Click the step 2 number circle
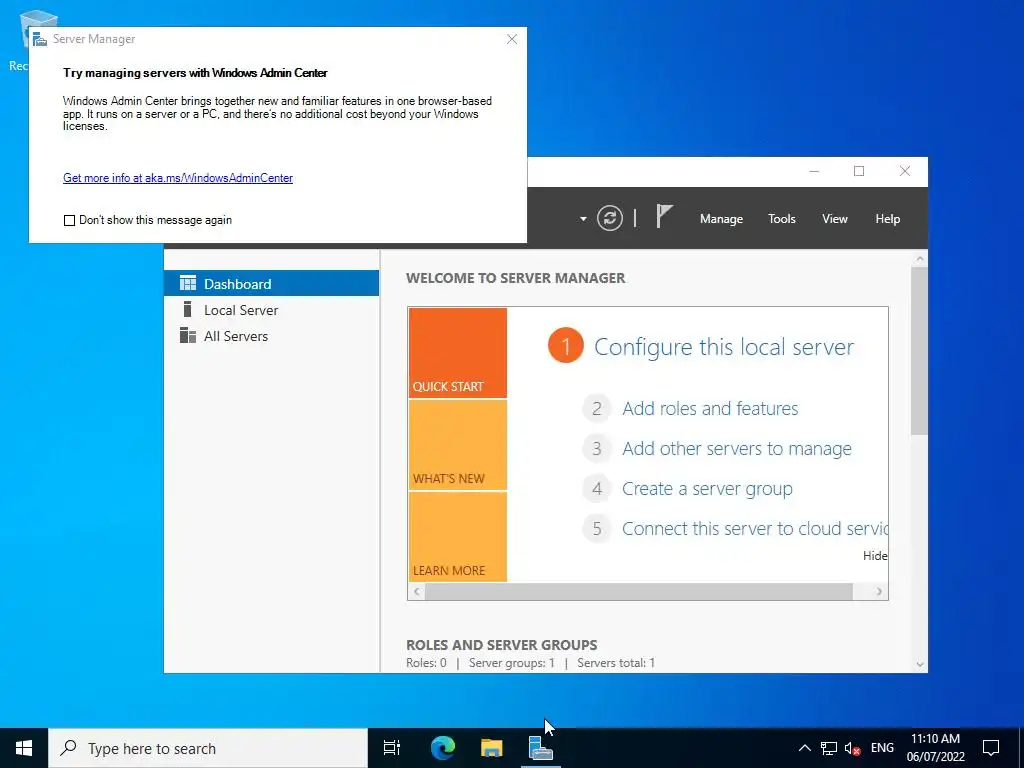This screenshot has height=768, width=1024. 596,409
